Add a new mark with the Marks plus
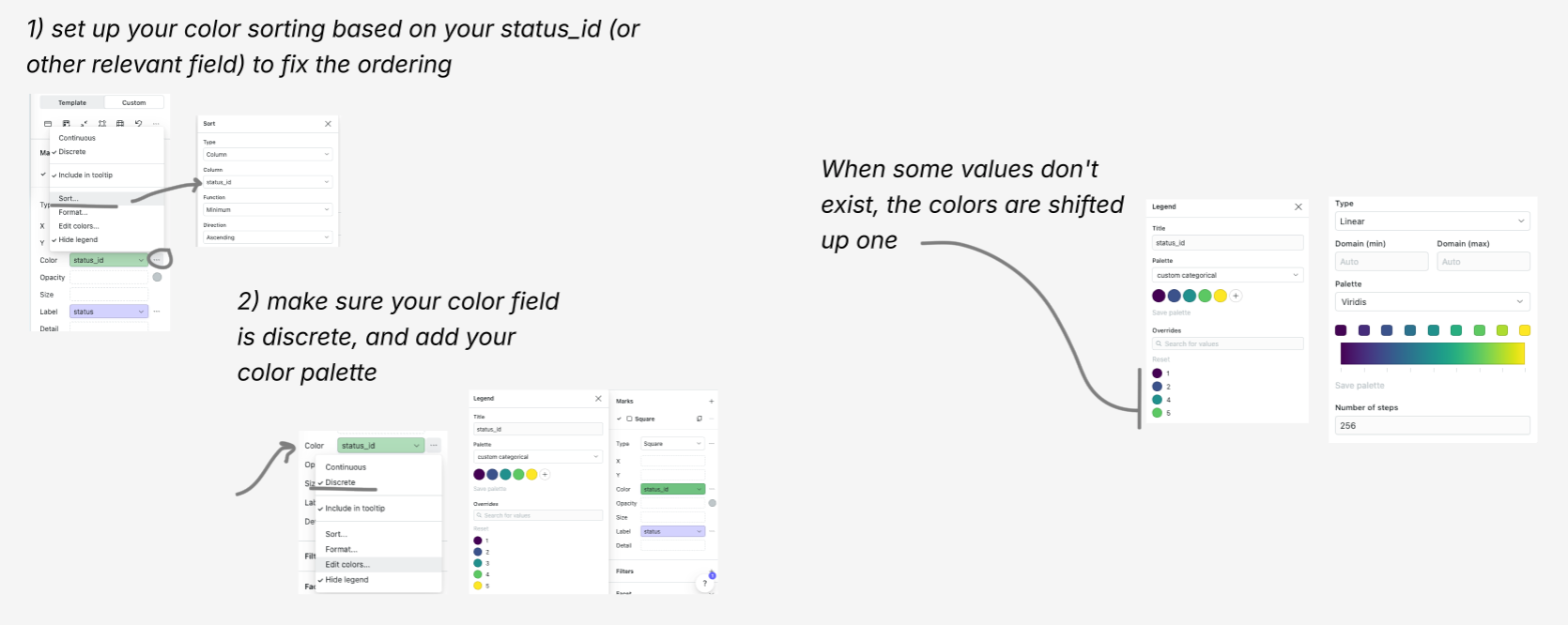Viewport: 1568px width, 625px height. click(x=711, y=402)
